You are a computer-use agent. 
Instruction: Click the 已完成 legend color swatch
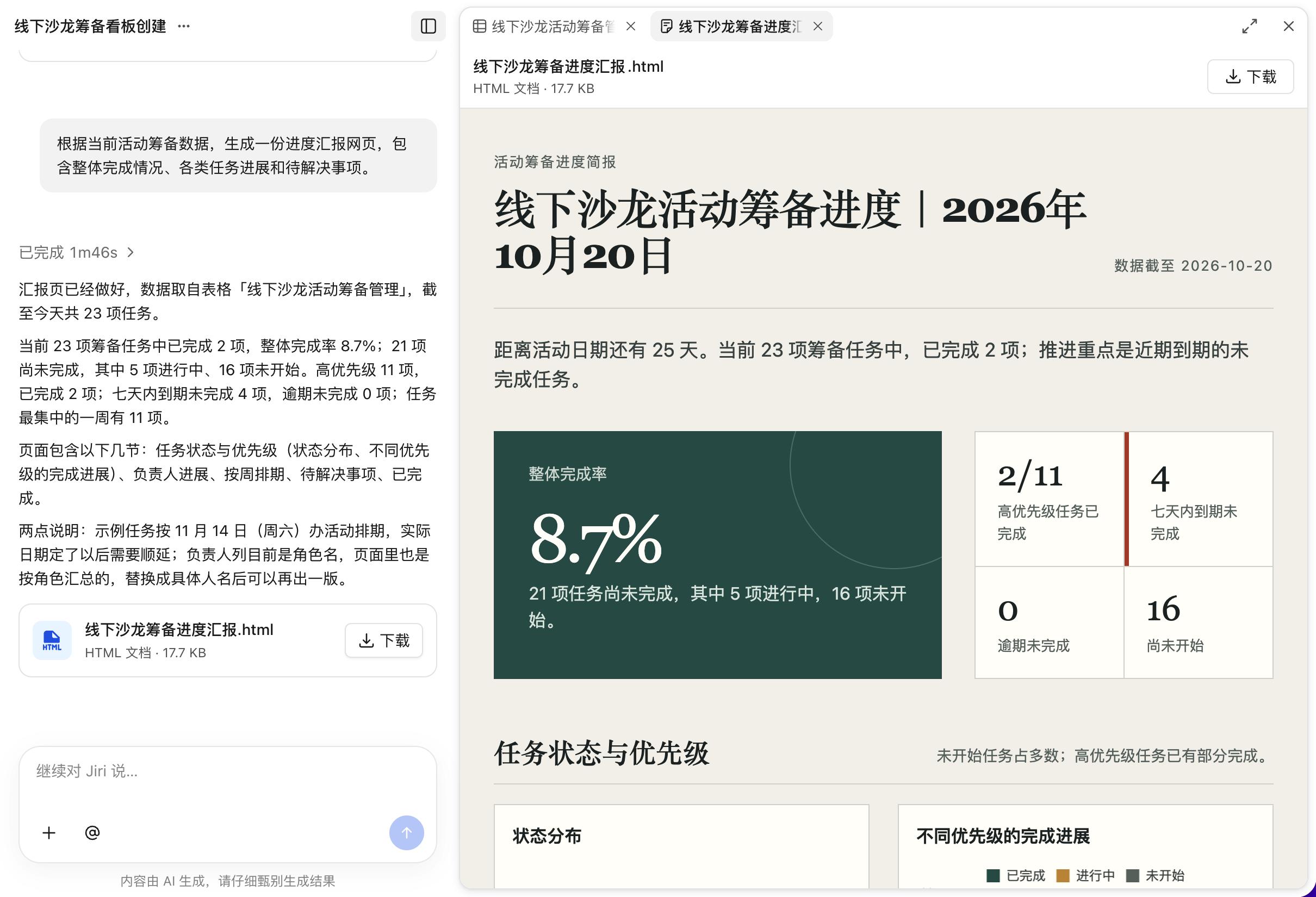[992, 875]
